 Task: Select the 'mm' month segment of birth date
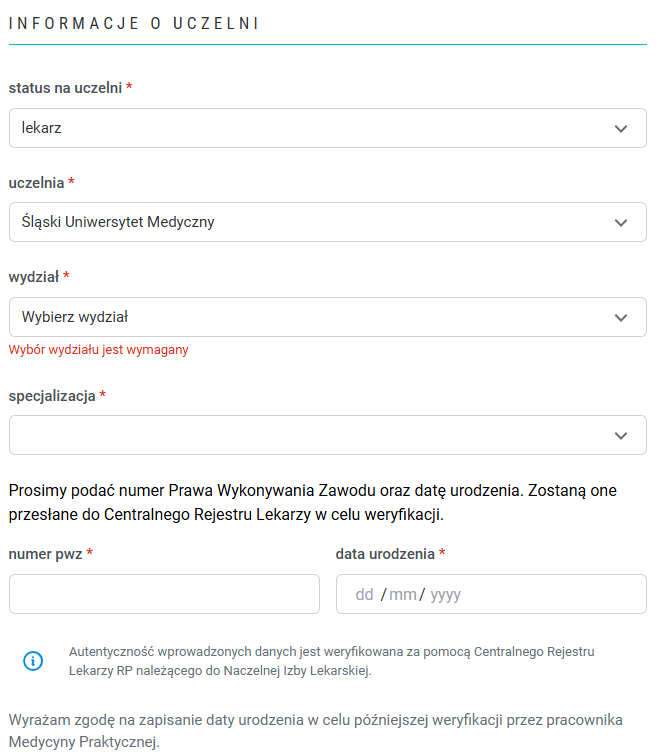click(403, 595)
